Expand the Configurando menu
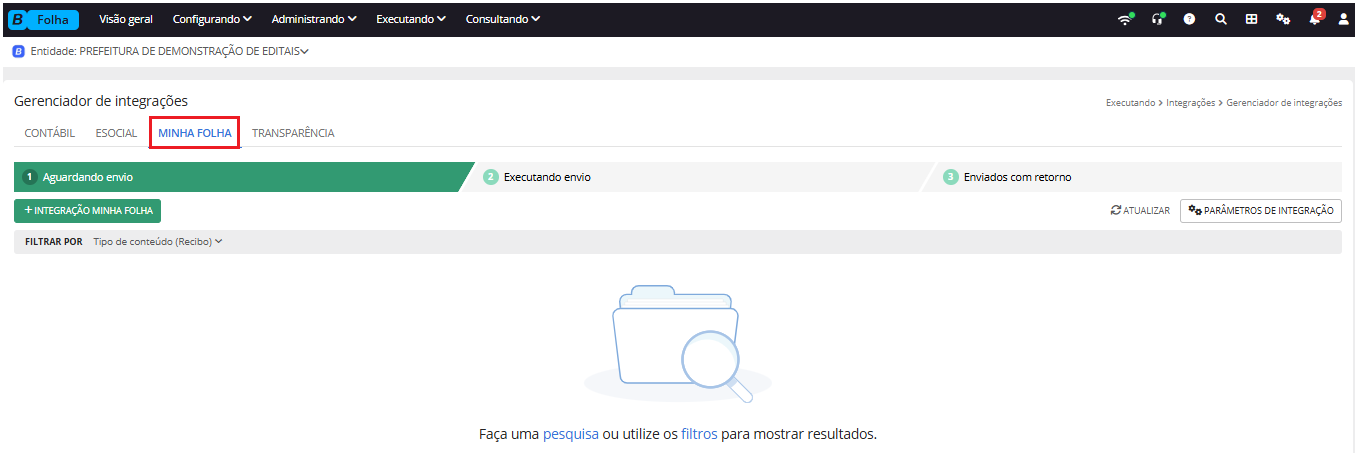The width and height of the screenshot is (1355, 453). click(212, 19)
